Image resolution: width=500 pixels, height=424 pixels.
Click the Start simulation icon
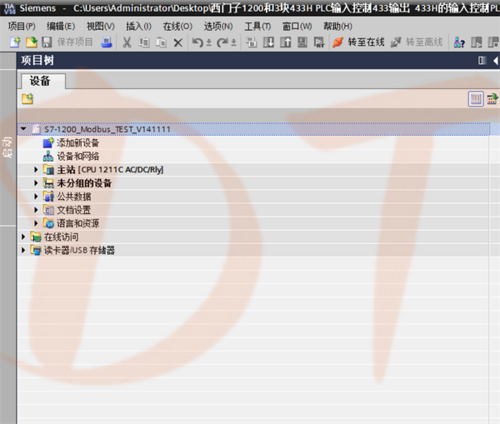tap(302, 42)
